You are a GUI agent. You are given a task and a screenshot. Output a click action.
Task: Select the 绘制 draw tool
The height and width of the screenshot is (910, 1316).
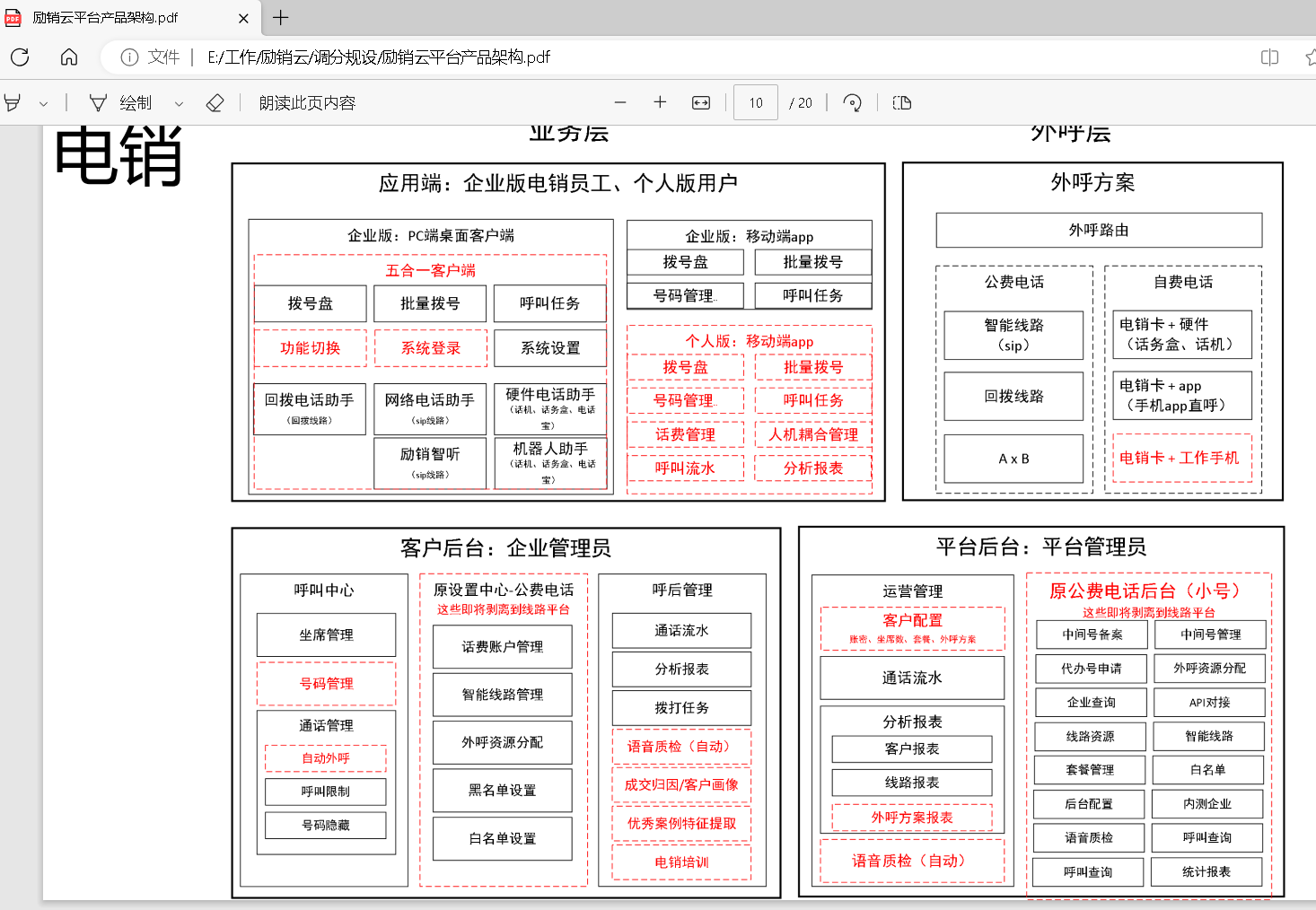point(120,103)
